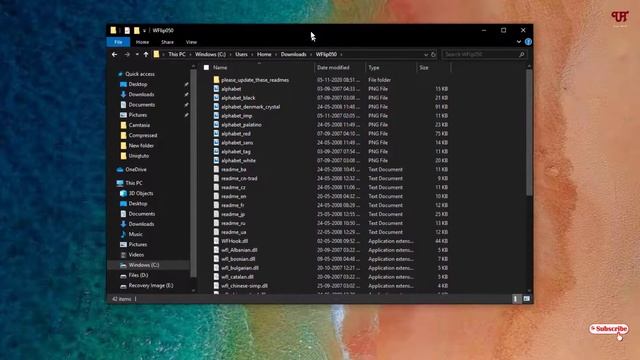Open Recovery Image (E:) drive
Viewport: 640px width, 360px height.
pos(147,286)
